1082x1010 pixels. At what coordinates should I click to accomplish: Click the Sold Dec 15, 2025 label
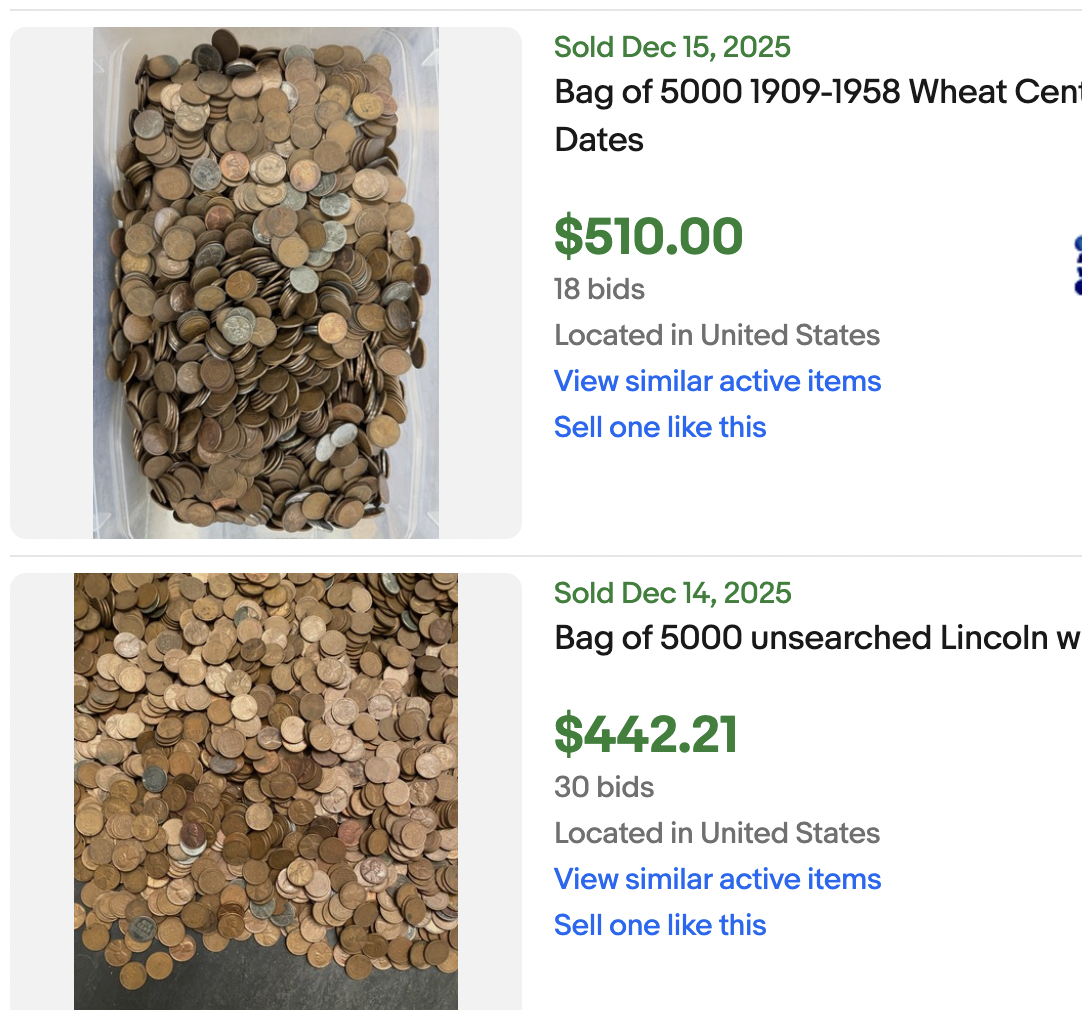click(x=672, y=47)
